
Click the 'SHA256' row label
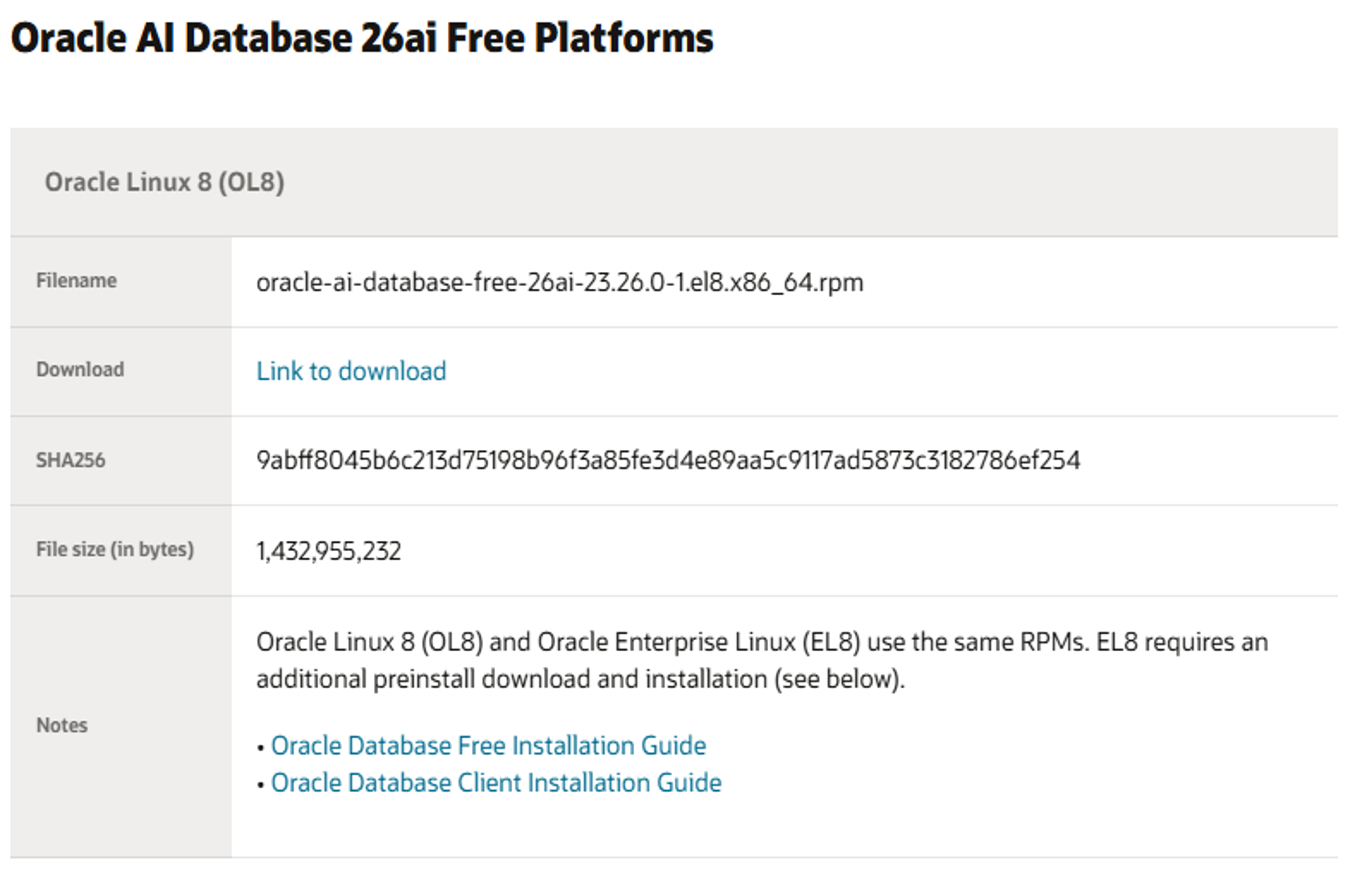click(71, 460)
